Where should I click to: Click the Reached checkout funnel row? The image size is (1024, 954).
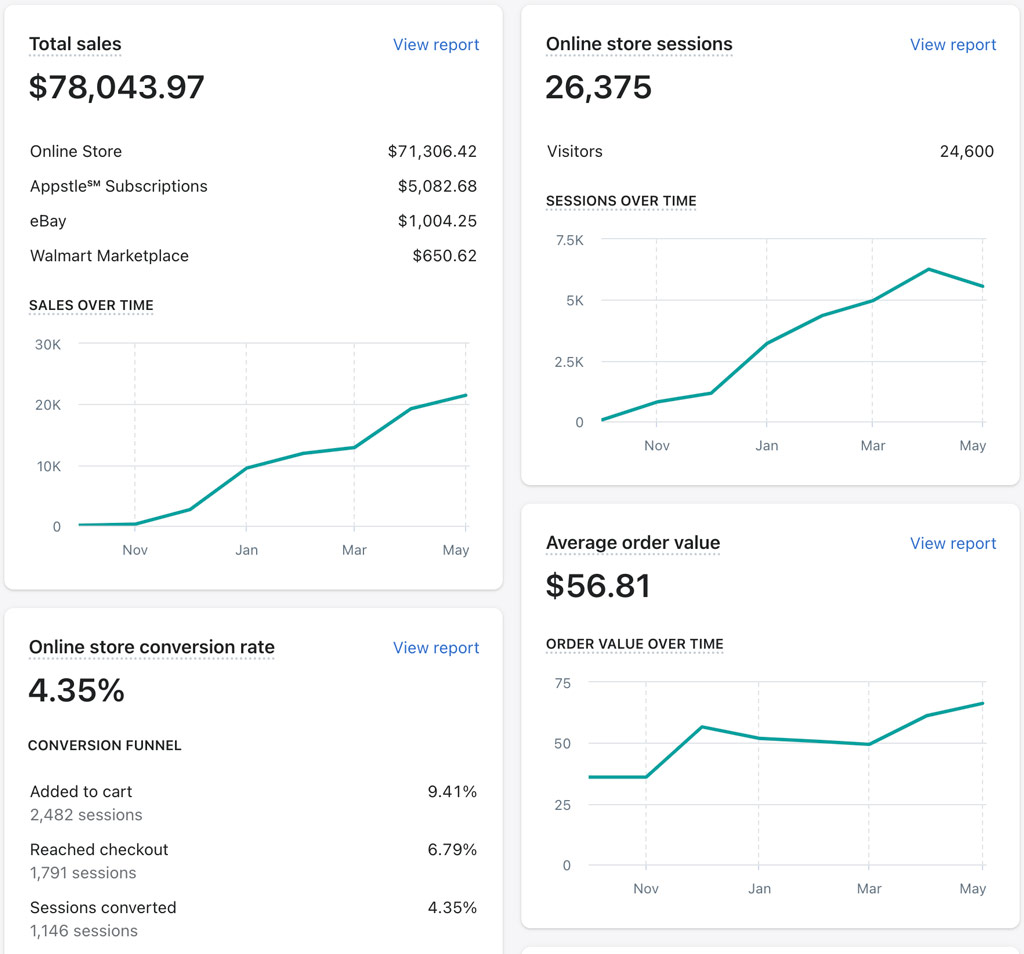[x=253, y=861]
